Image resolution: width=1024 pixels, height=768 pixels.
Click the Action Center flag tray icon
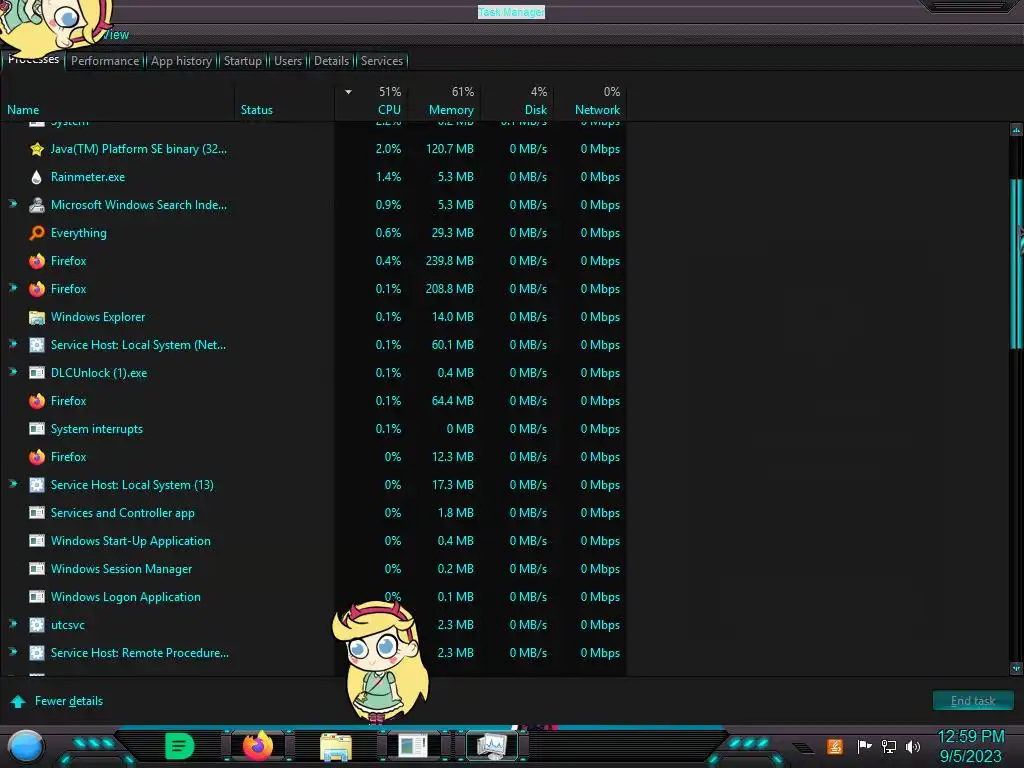(864, 746)
